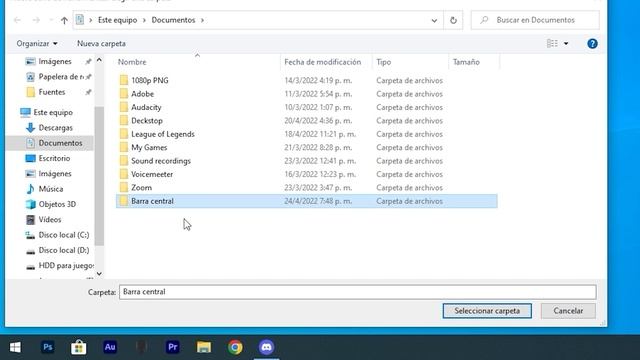The image size is (640, 360).
Task: Sort by Nombre column header
Action: [x=132, y=62]
